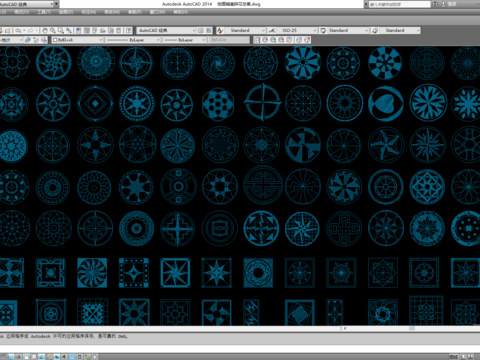Open the table style Standard dropdown
The height and width of the screenshot is (360, 480).
(366, 30)
